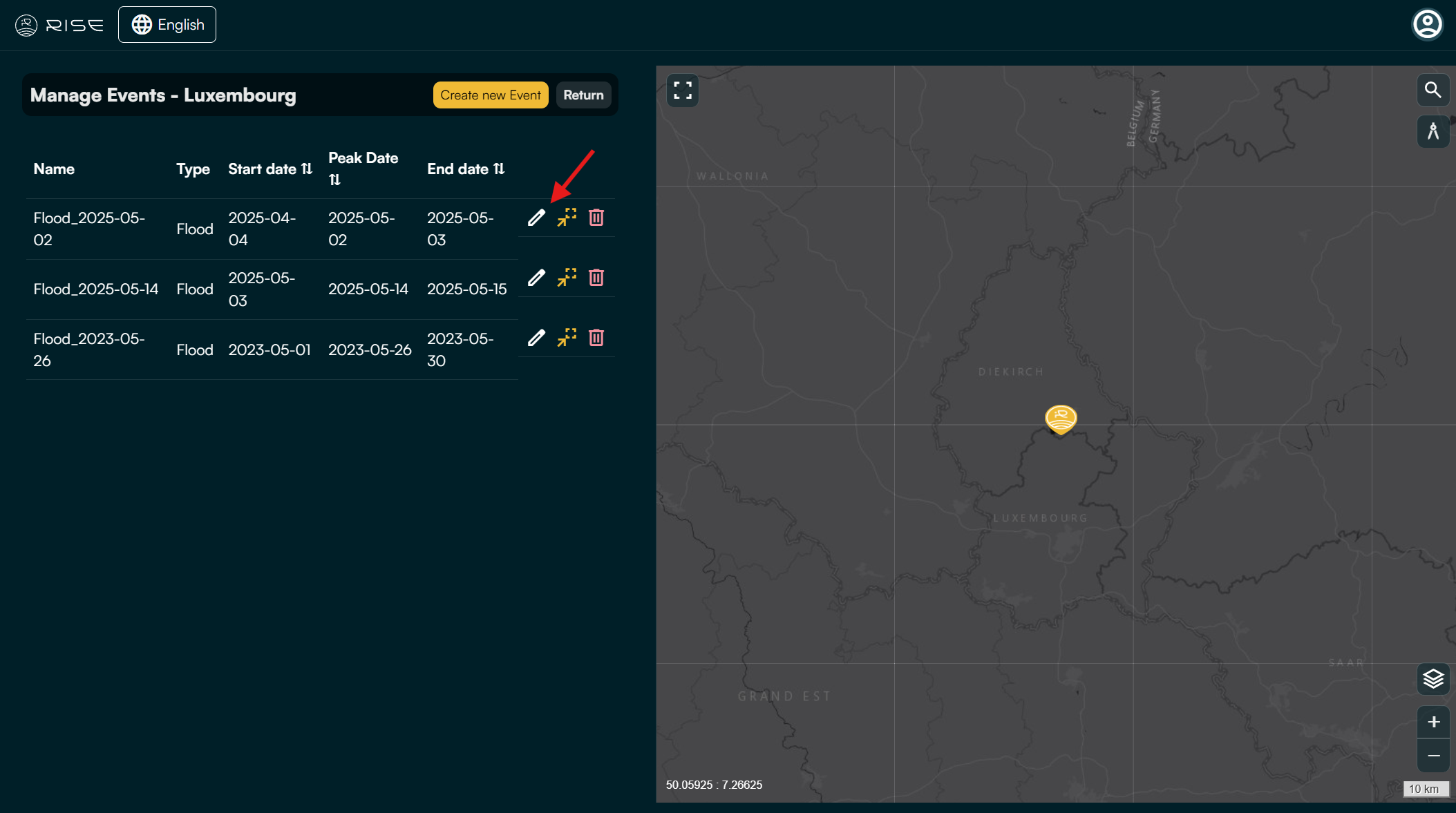
Task: Click peak date 2023-05-26 cell
Action: click(x=370, y=350)
